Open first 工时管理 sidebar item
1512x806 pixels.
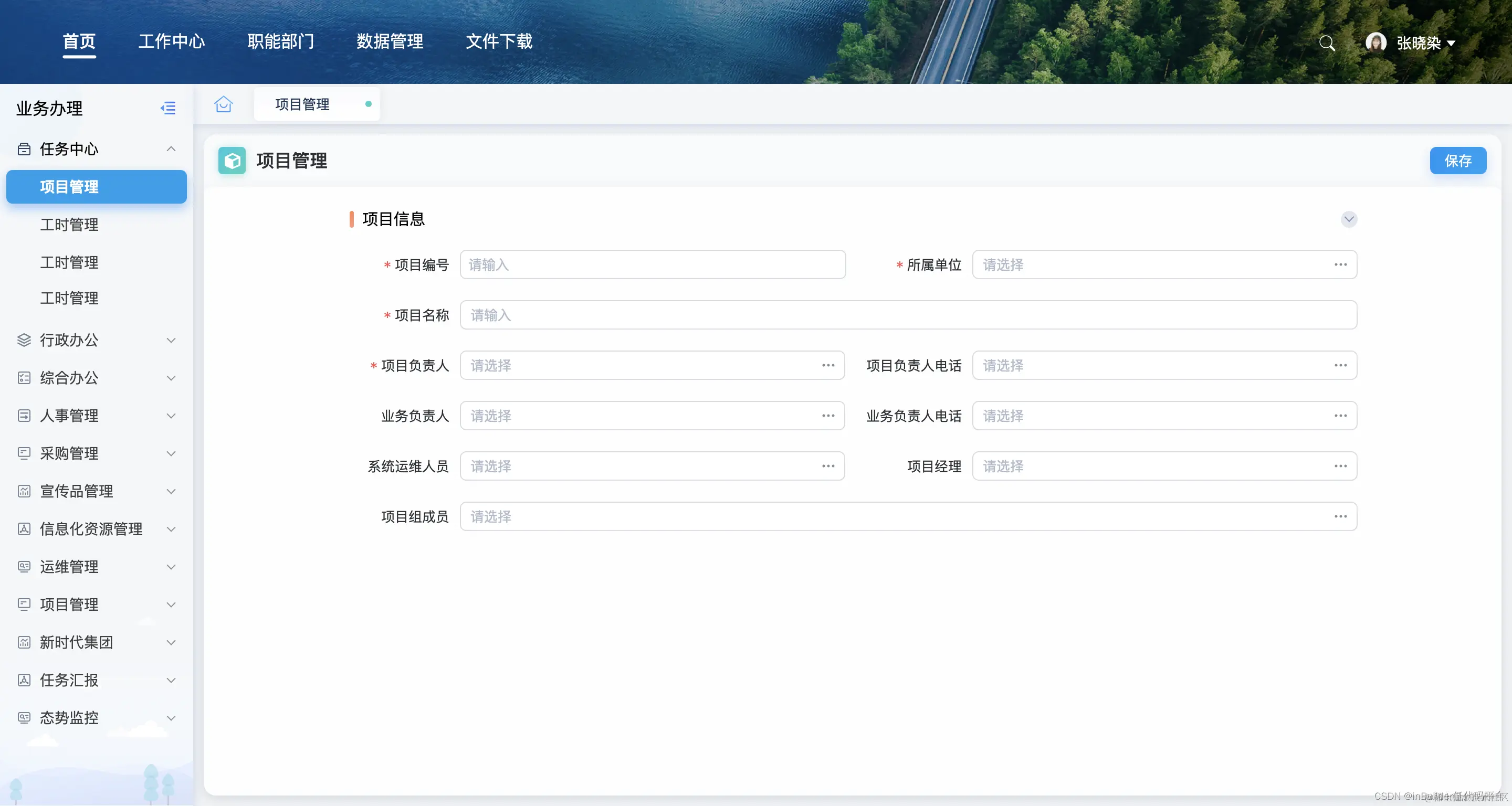[x=69, y=225]
